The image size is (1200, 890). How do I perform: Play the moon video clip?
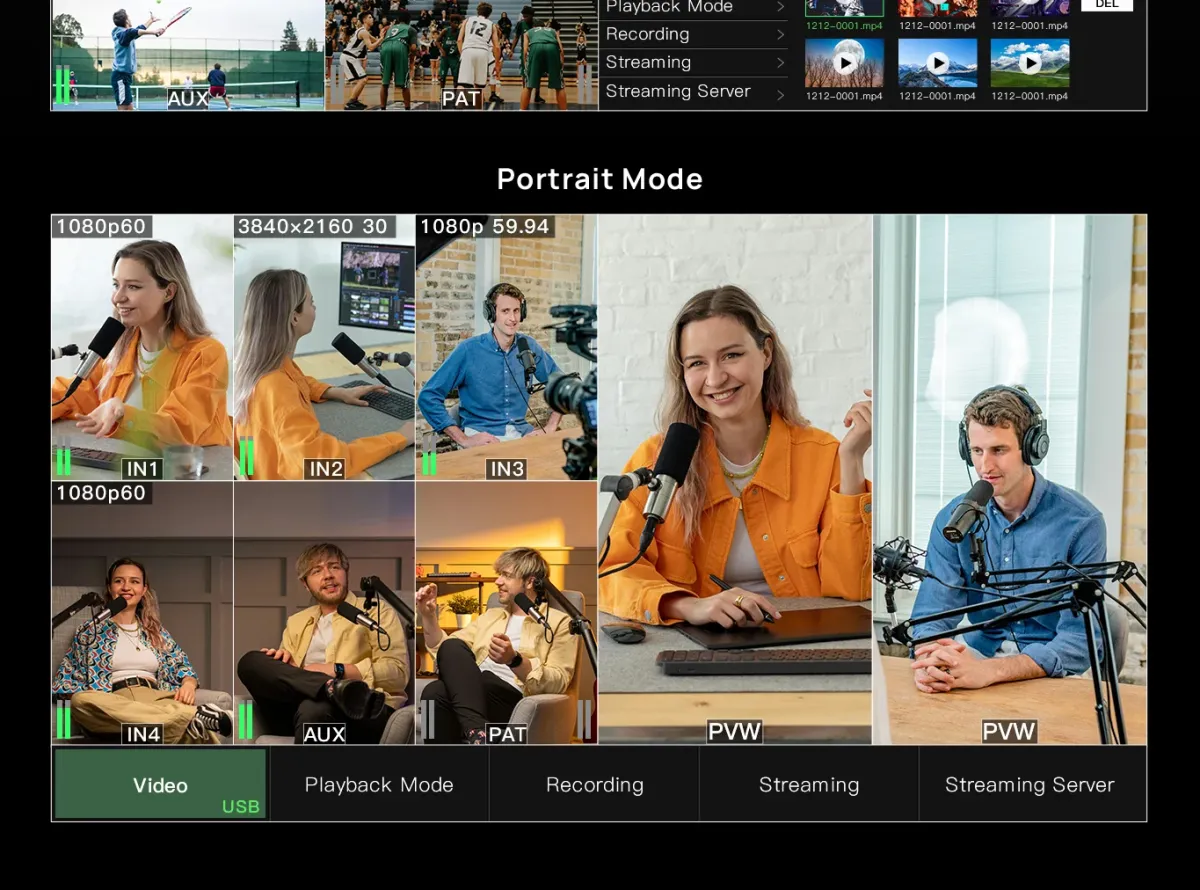[x=847, y=62]
